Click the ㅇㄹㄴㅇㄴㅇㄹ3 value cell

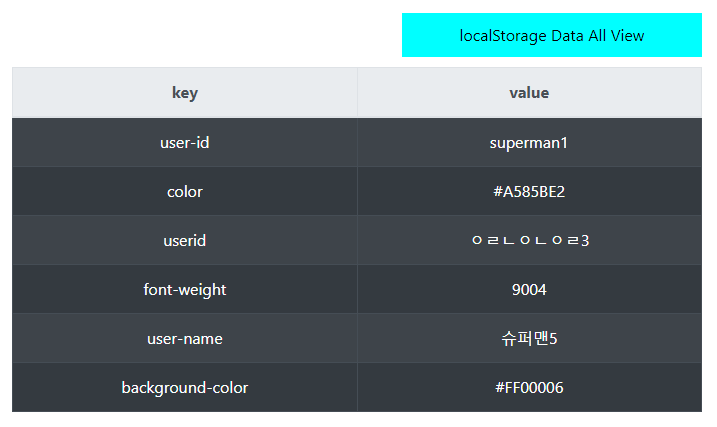pos(530,240)
